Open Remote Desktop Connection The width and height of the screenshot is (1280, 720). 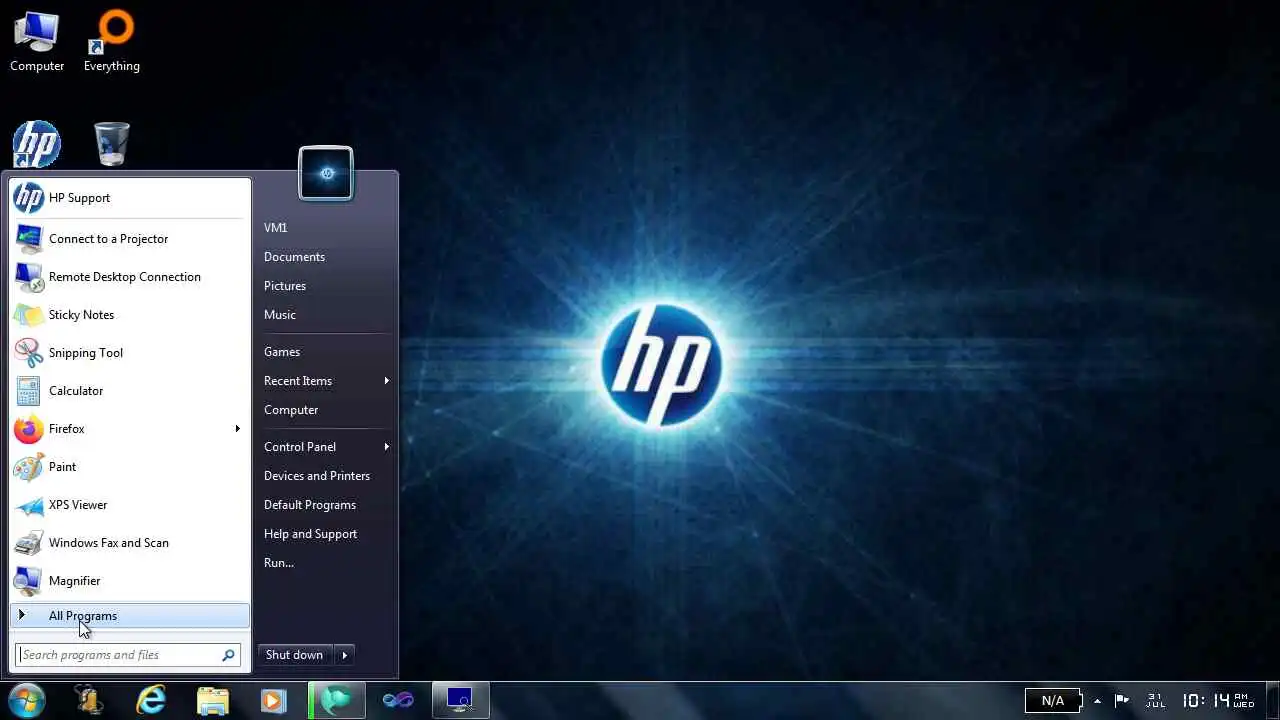point(130,277)
